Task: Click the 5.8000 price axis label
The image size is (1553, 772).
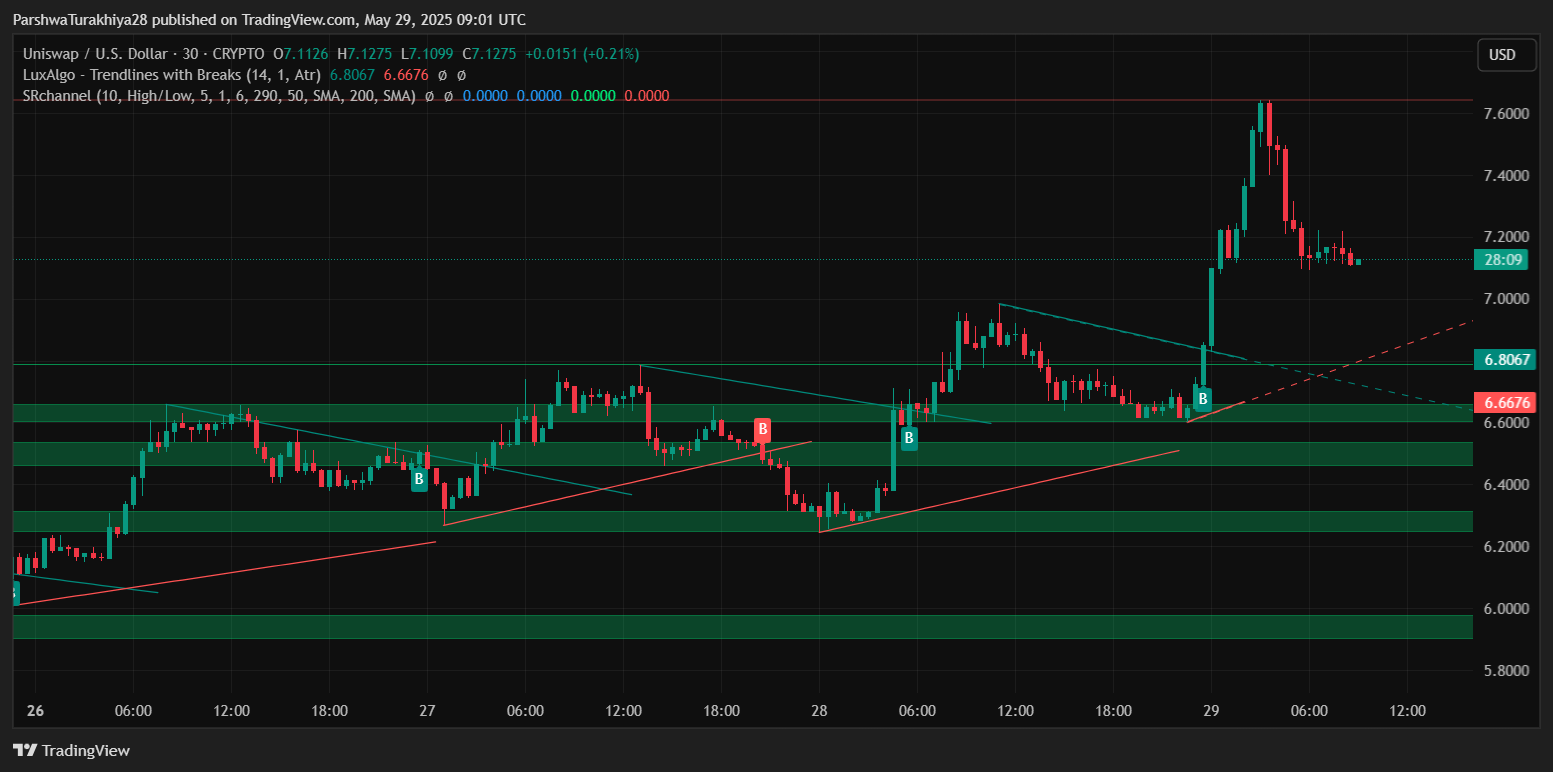Action: coord(1508,671)
